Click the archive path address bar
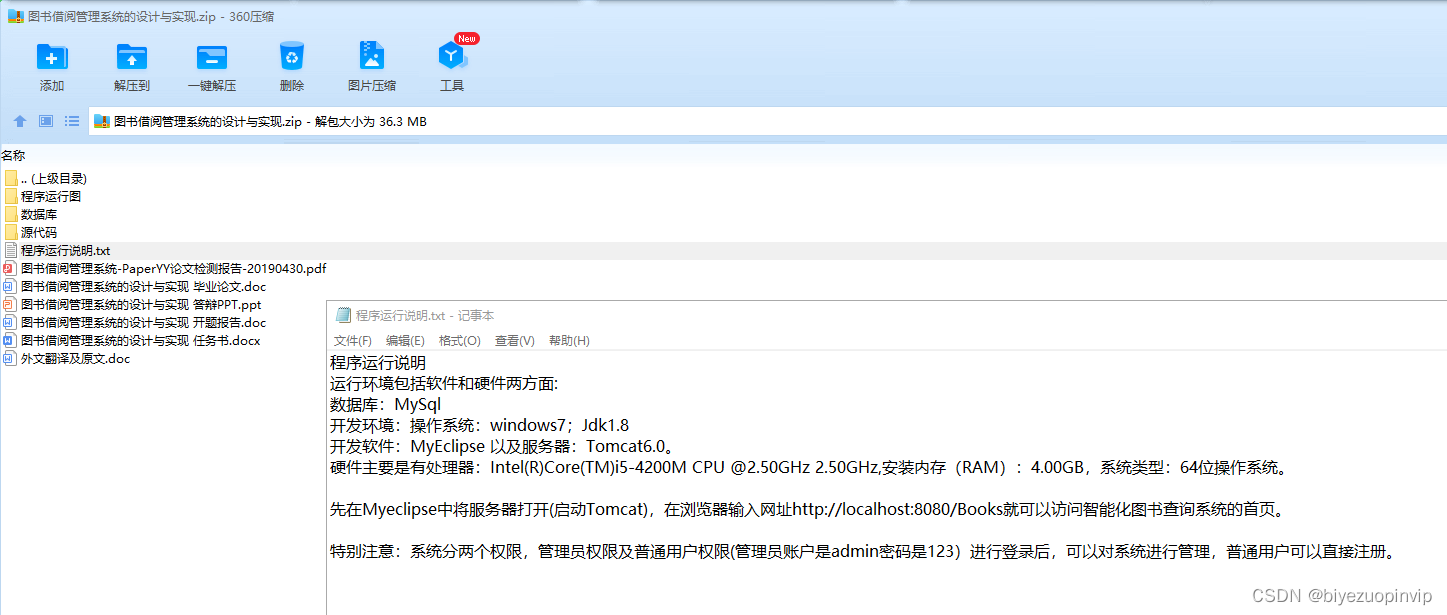This screenshot has height=615, width=1447. [x=767, y=121]
